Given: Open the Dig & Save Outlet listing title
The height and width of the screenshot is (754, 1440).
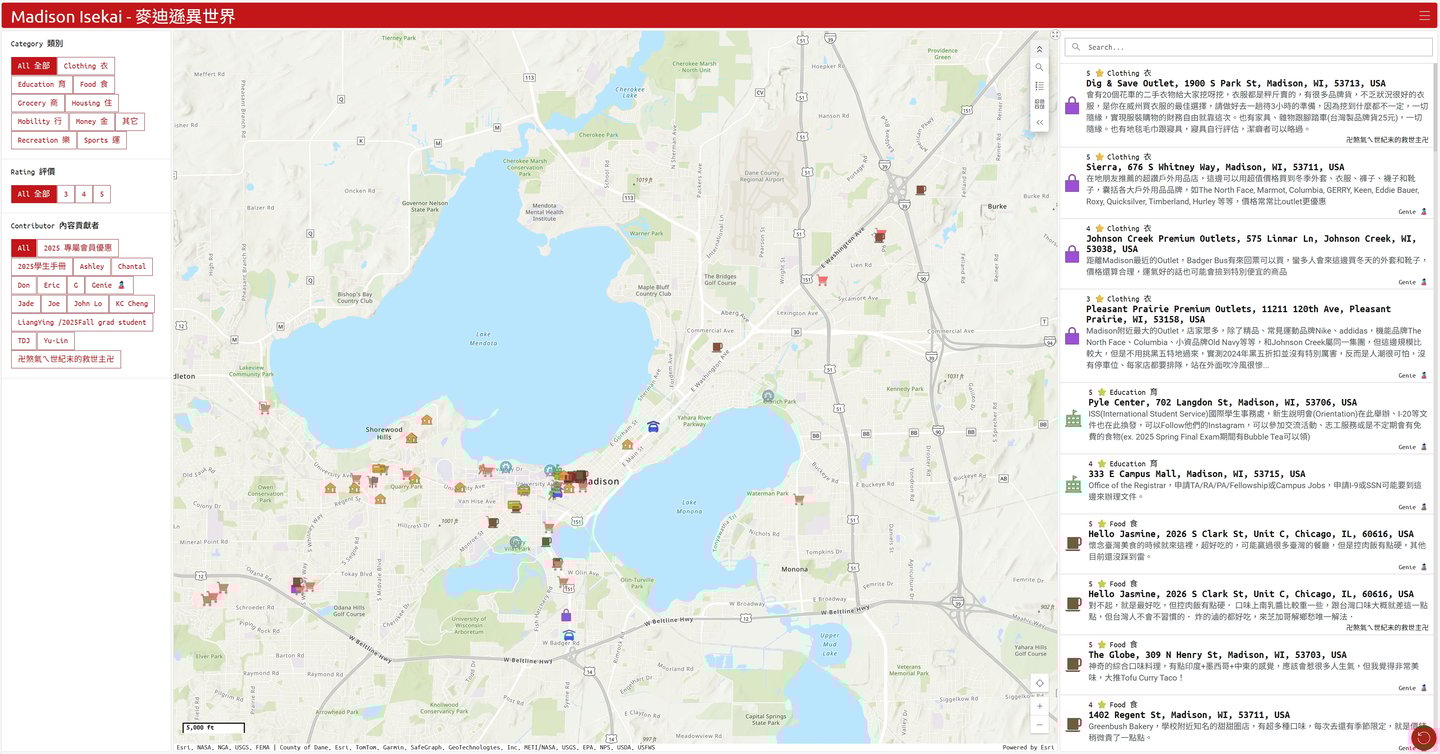Looking at the screenshot, I should 1236,84.
